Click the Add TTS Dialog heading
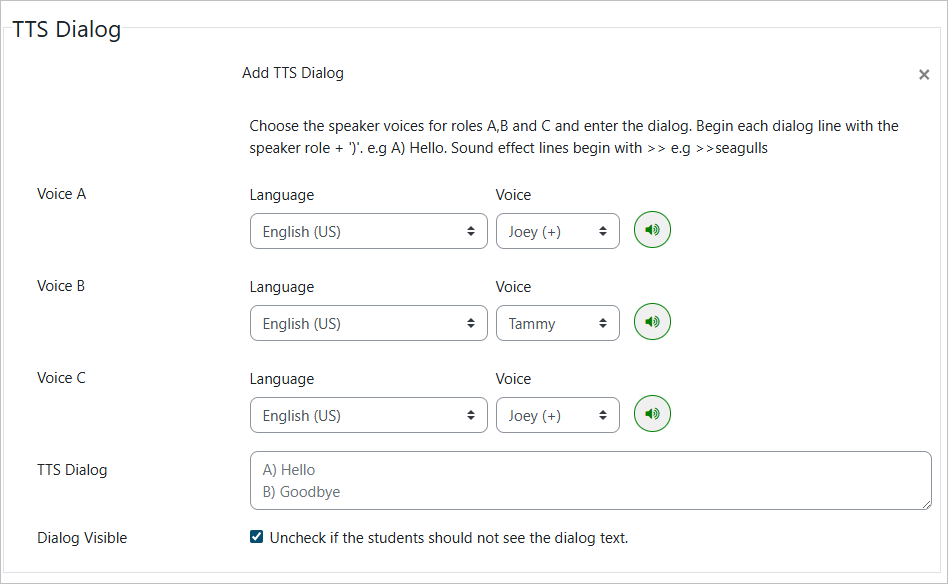 click(x=293, y=73)
